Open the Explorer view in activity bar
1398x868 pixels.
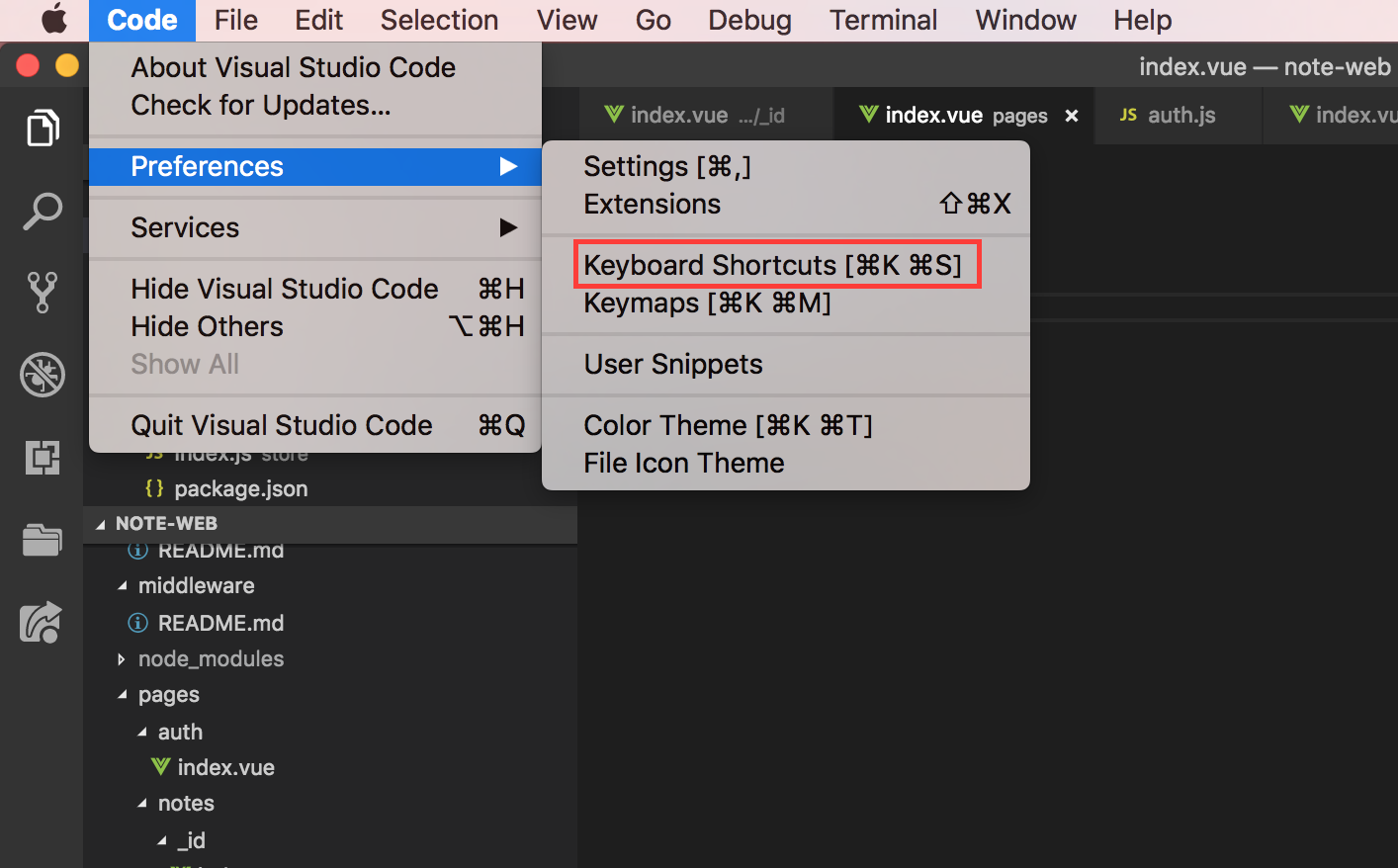tap(43, 128)
